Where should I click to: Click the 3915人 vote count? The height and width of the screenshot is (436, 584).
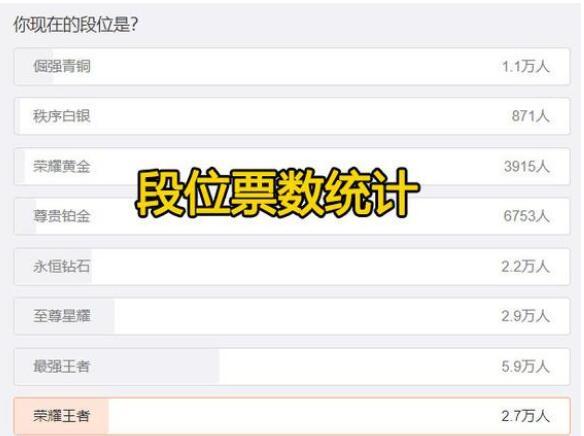pyautogui.click(x=527, y=166)
